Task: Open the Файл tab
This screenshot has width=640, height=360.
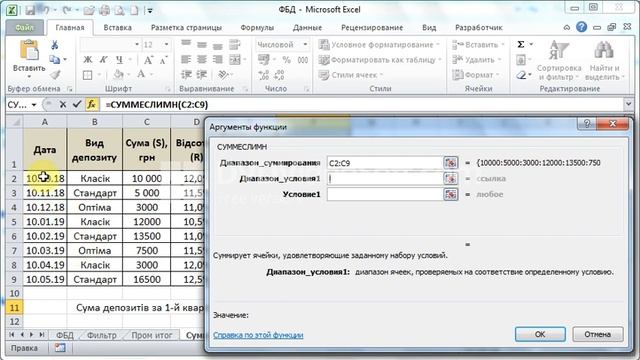Action: pyautogui.click(x=24, y=27)
